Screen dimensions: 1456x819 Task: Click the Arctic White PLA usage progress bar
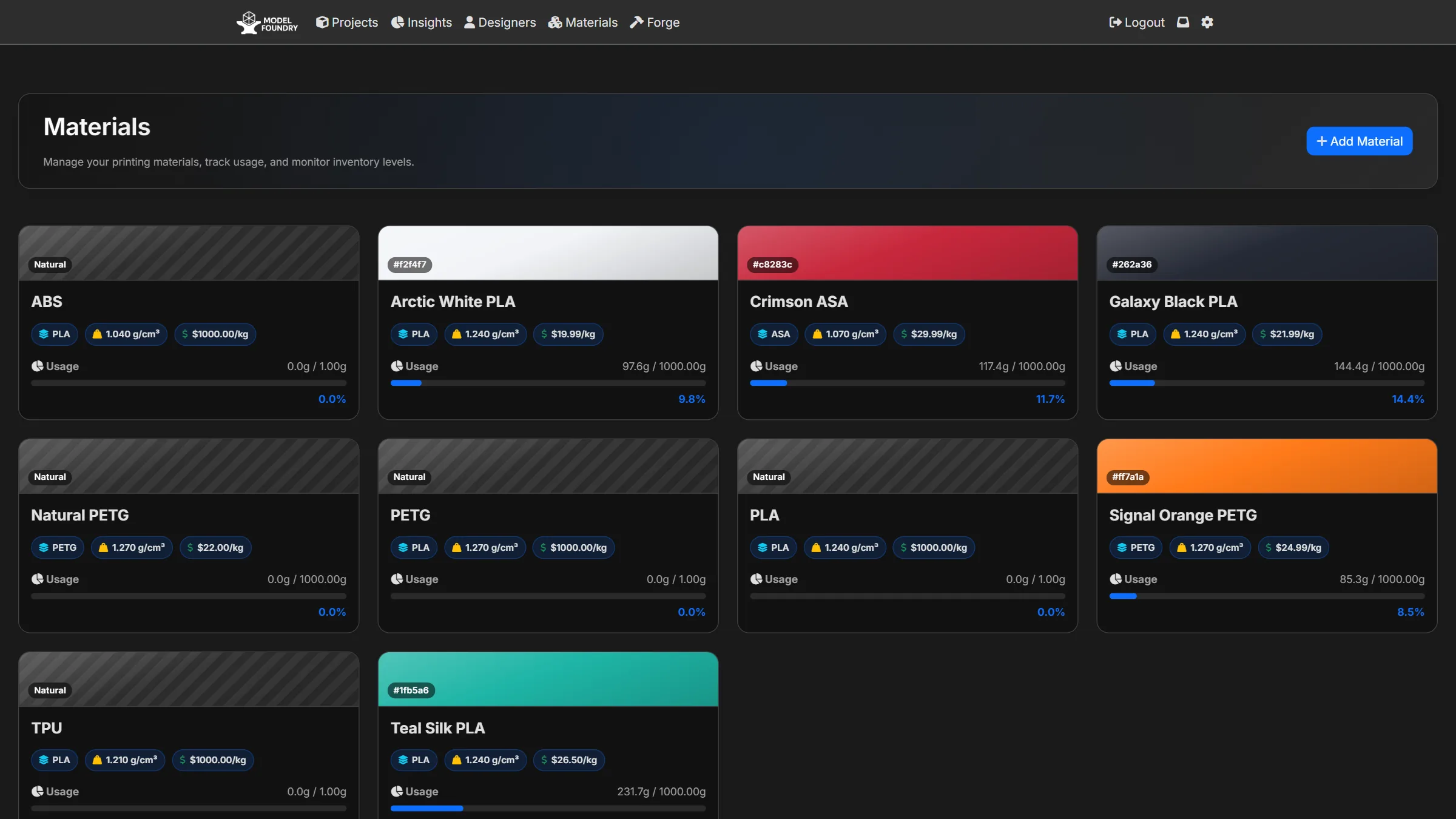coord(548,383)
